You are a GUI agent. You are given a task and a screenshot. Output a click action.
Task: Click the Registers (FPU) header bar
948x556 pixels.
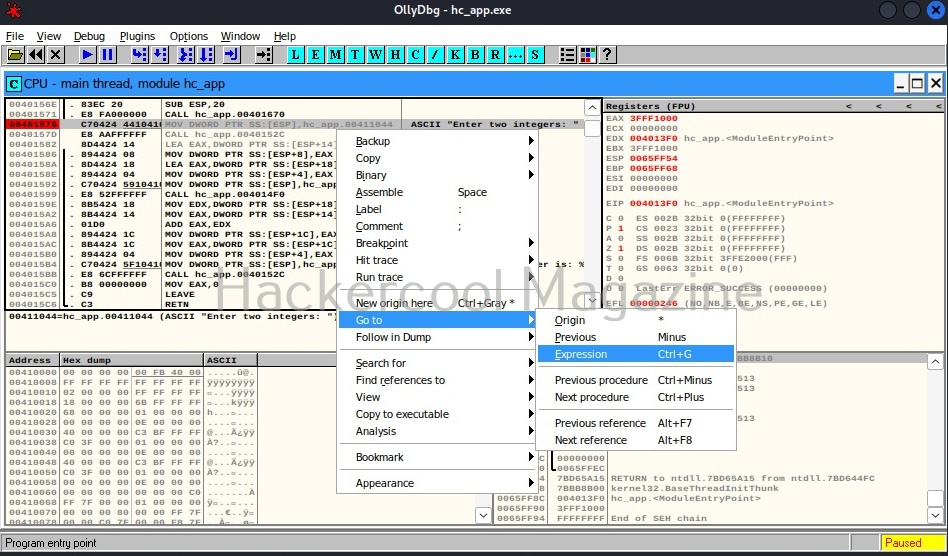tap(773, 106)
